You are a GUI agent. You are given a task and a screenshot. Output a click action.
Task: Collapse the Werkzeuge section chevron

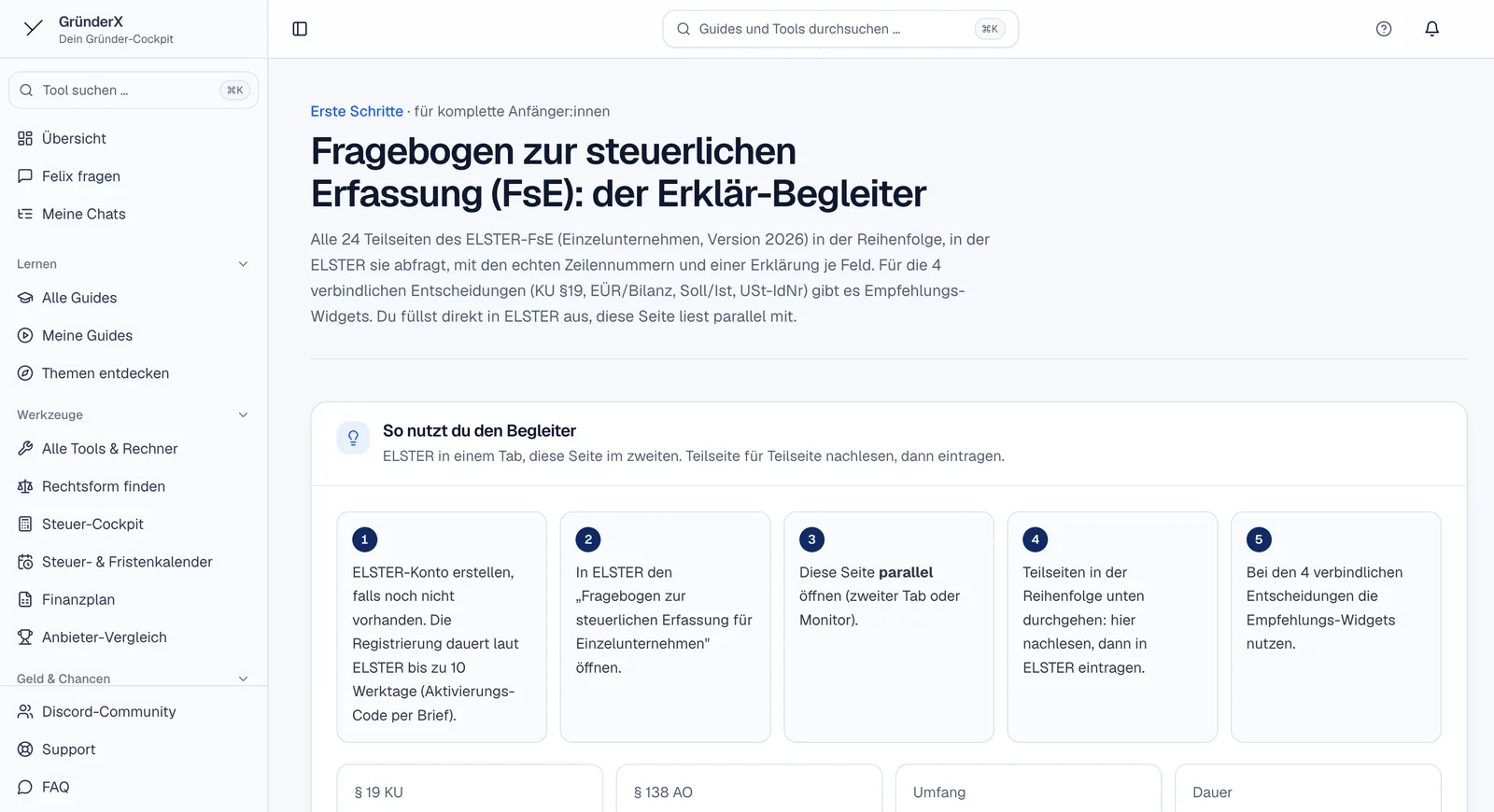pos(243,414)
